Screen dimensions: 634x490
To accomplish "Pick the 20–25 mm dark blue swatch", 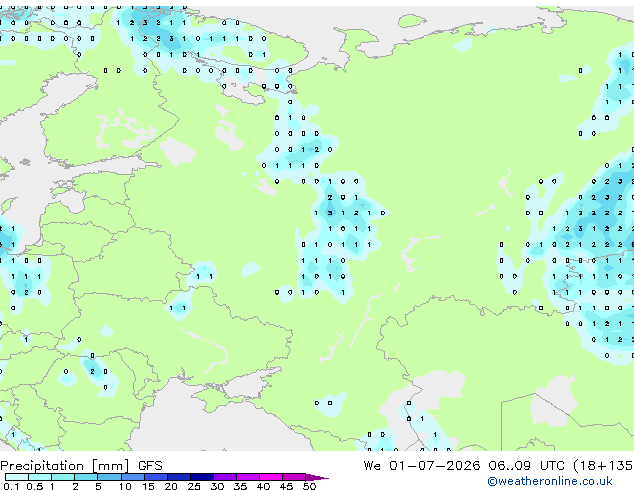I will click(x=179, y=477).
